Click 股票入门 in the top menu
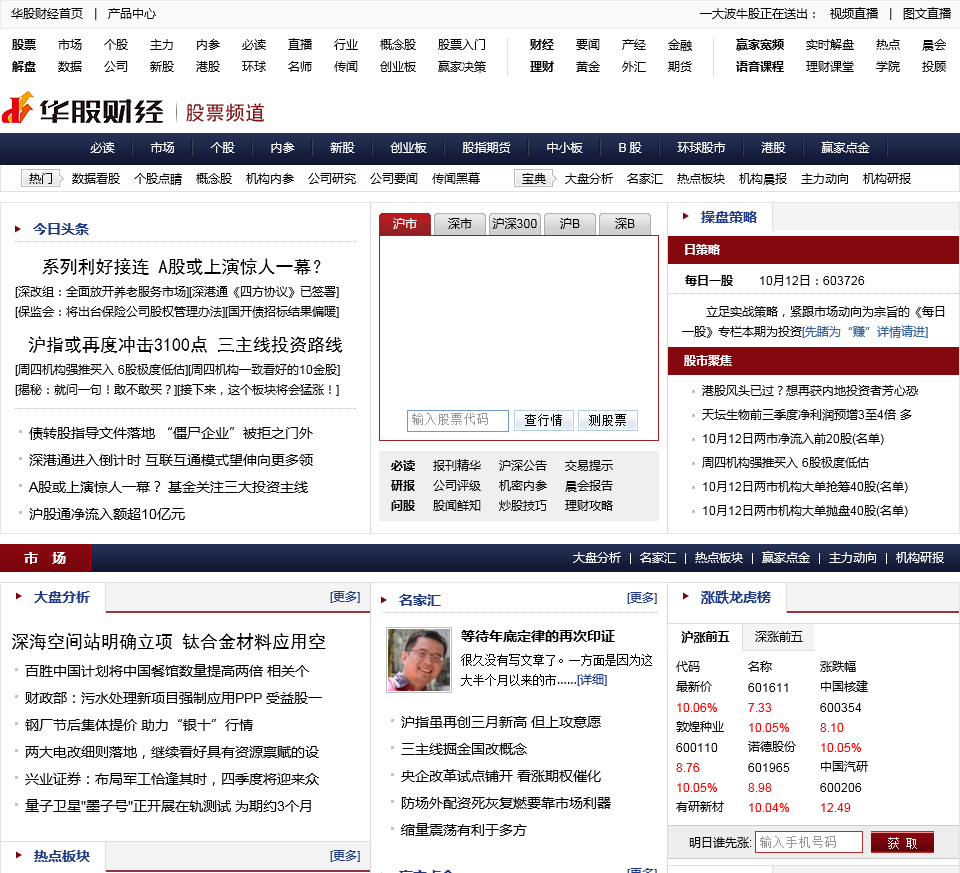 [x=462, y=45]
